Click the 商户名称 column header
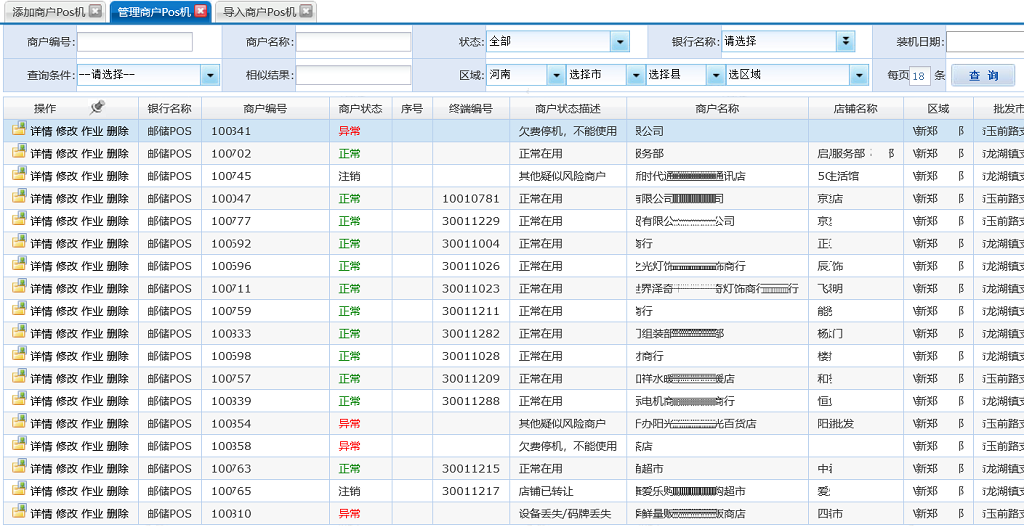Viewport: 1024px width, 527px height. 717,108
